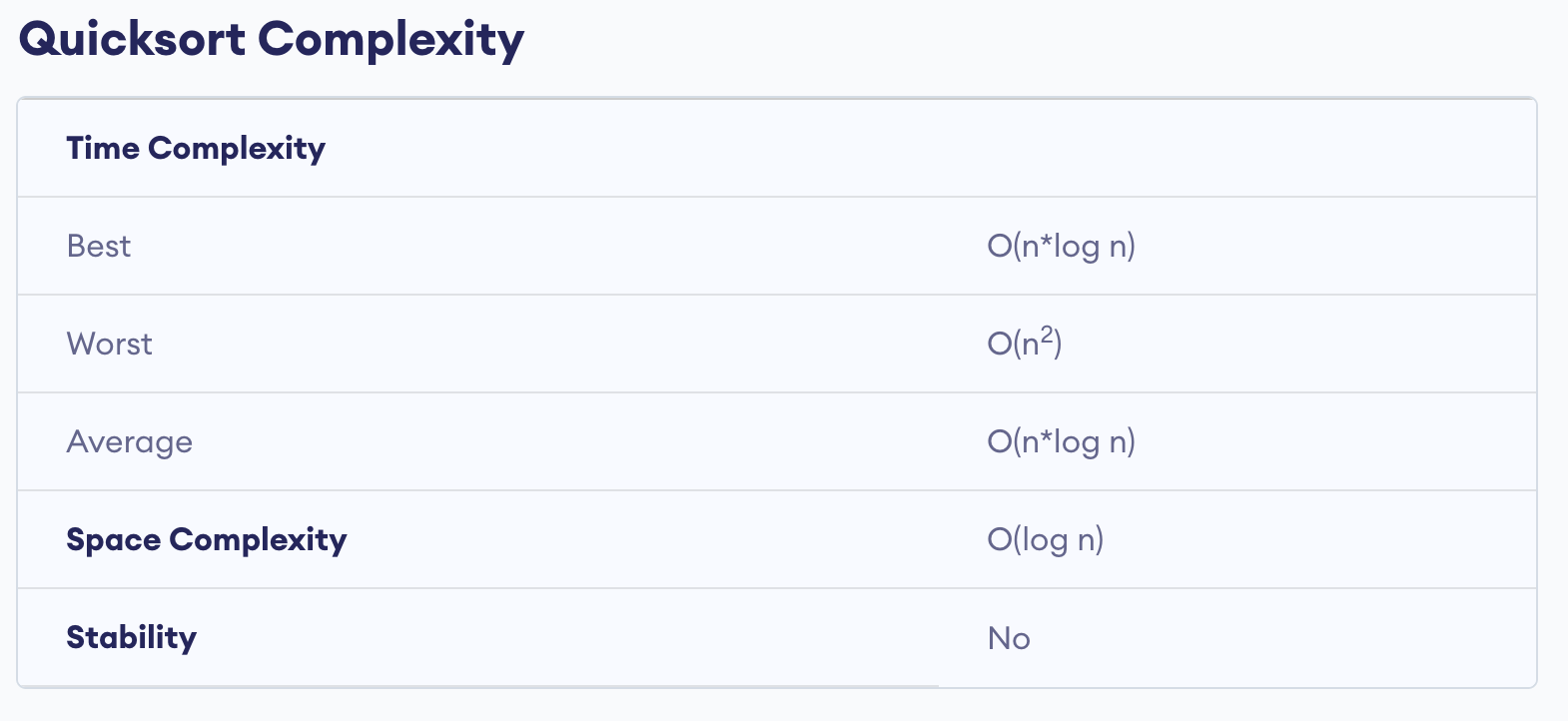Click the Stability value No

tap(1009, 638)
